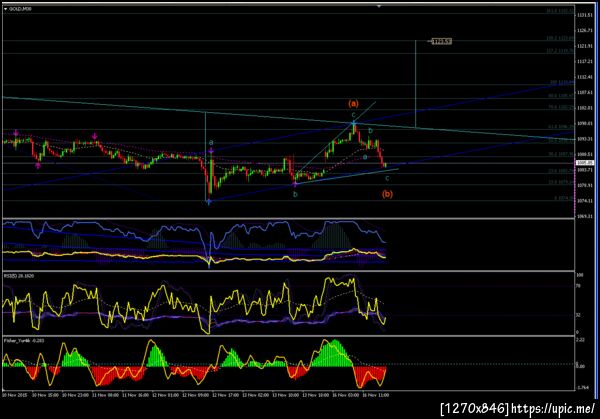The width and height of the screenshot is (600, 419).
Task: Click the 16 Nov 11:00 time label
Action: point(375,395)
